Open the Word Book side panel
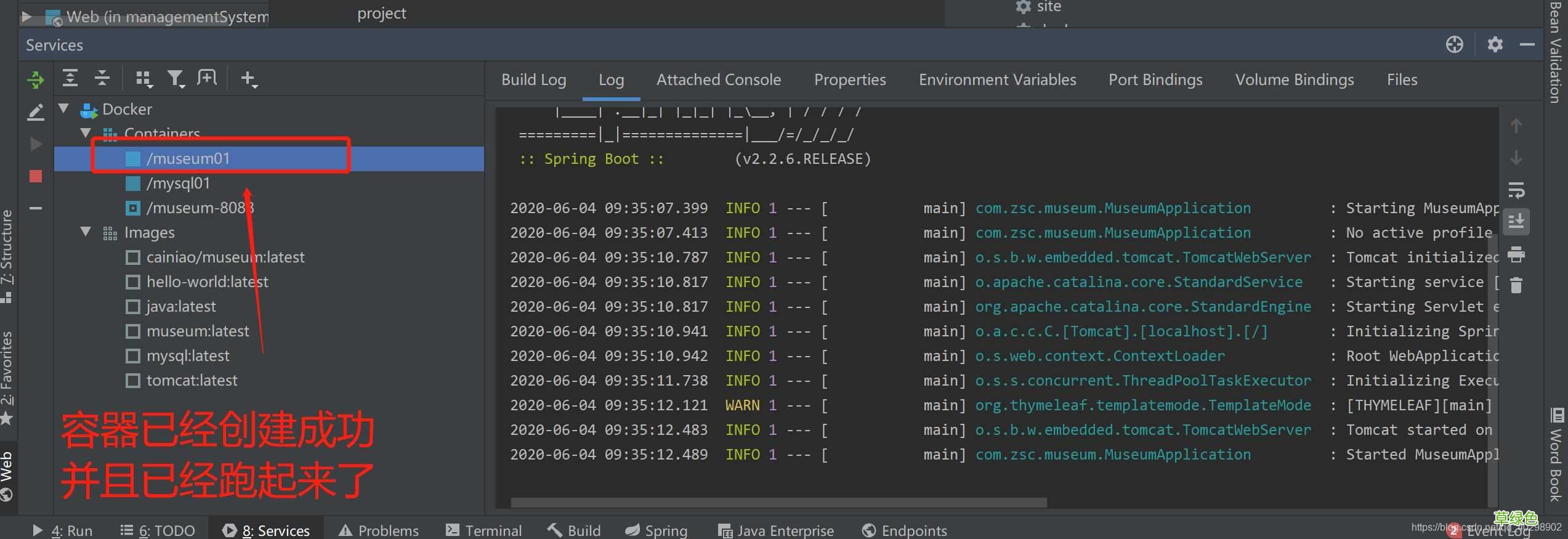 pos(1556,454)
